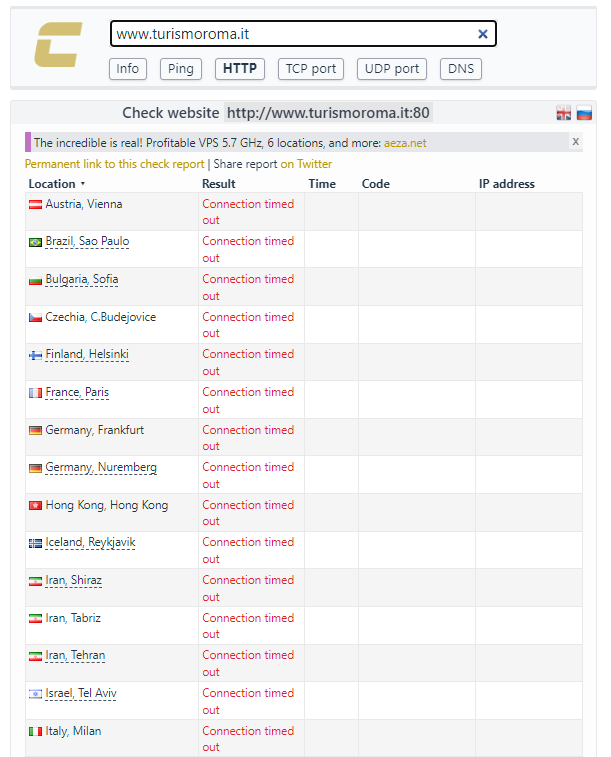Click the Israel flag icon
This screenshot has height=757, width=611.
point(35,694)
